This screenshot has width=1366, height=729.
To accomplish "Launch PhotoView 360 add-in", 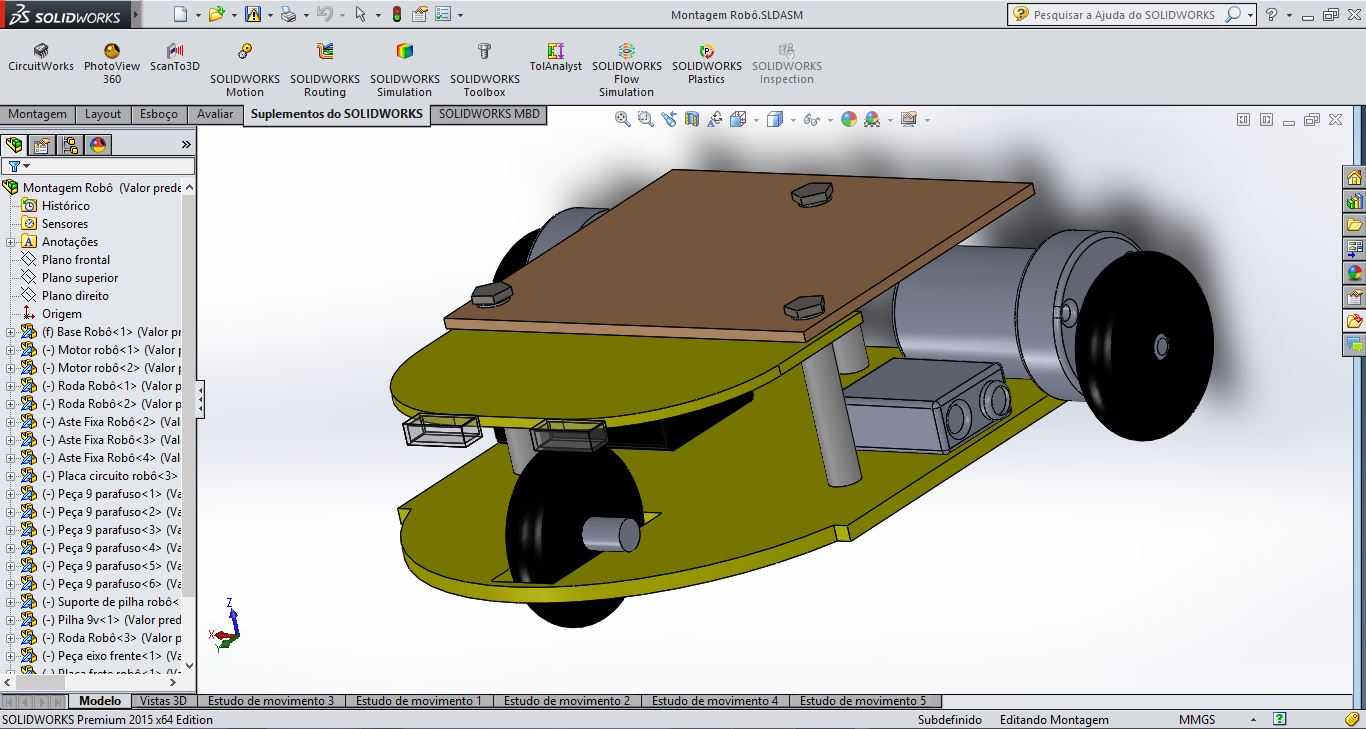I will 112,63.
